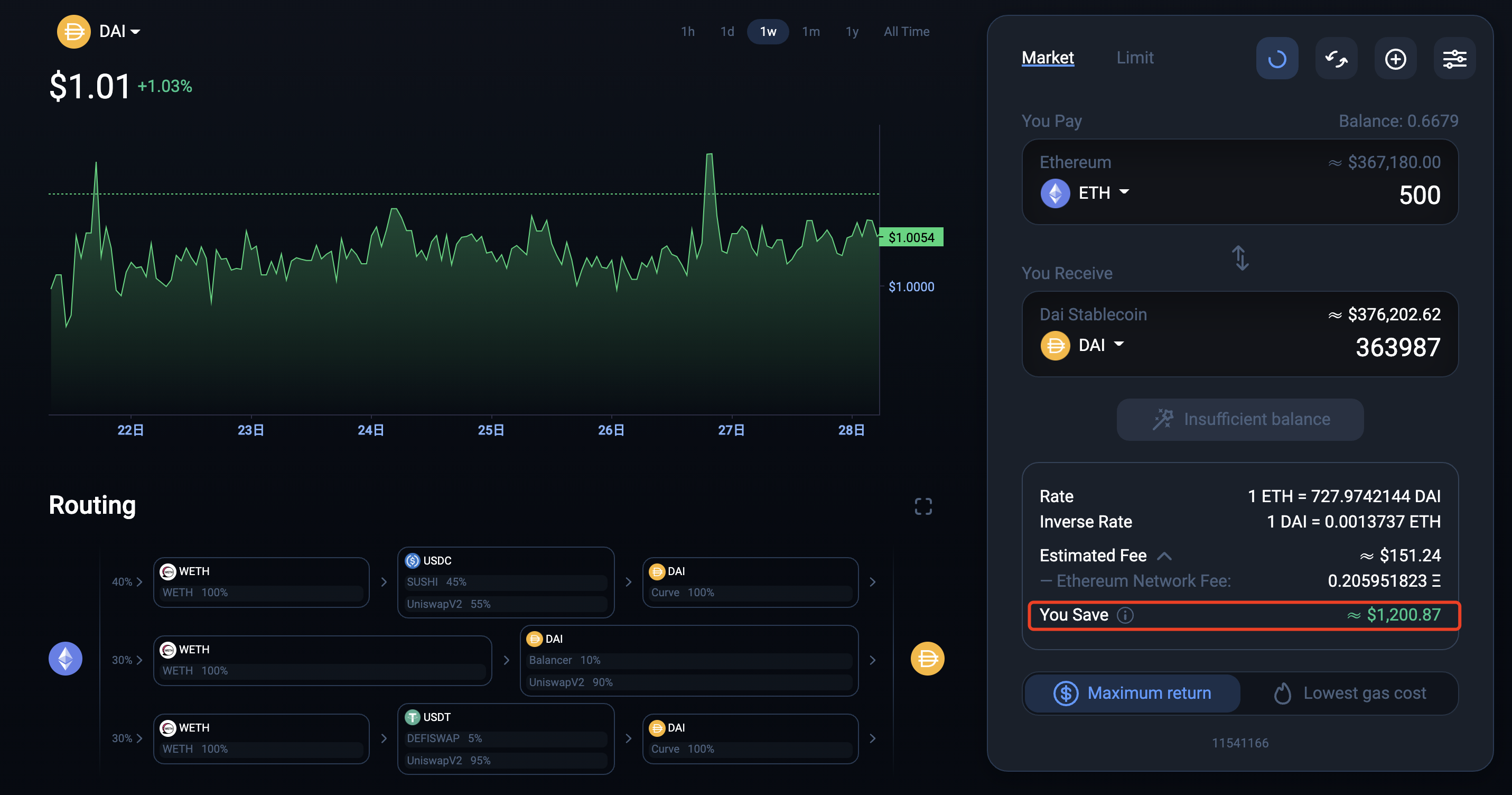Image resolution: width=1512 pixels, height=795 pixels.
Task: Open the ETH pay token dropdown
Action: click(x=1104, y=192)
